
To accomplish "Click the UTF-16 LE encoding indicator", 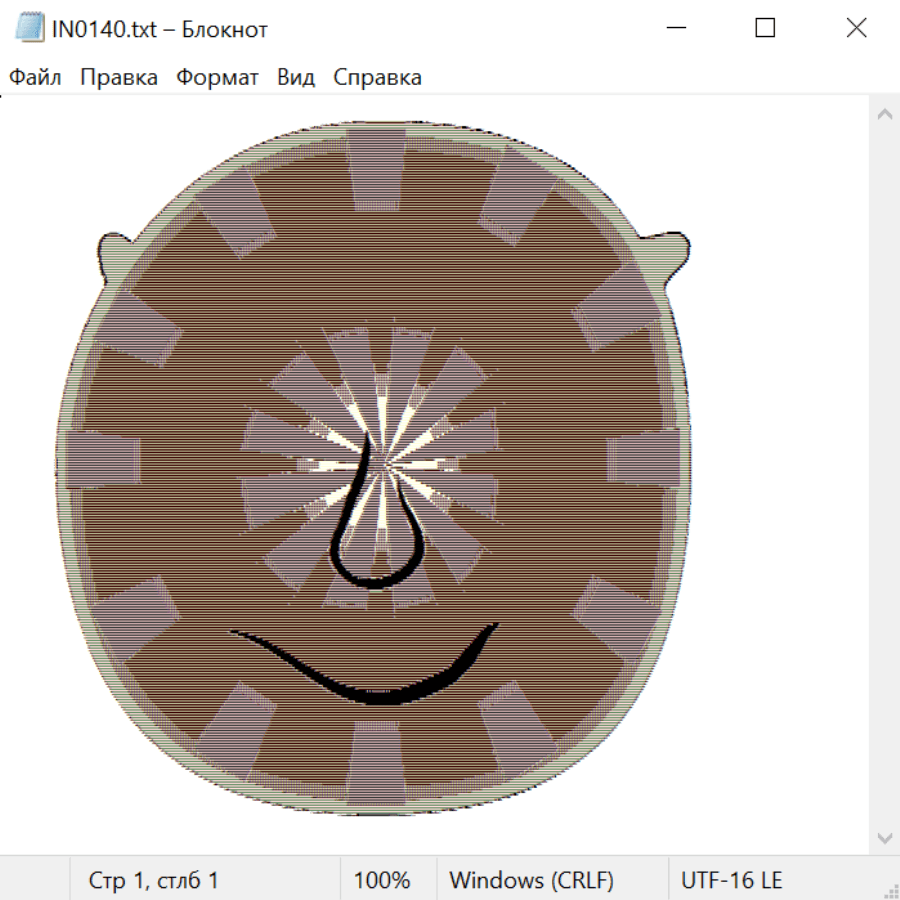I will pos(731,880).
